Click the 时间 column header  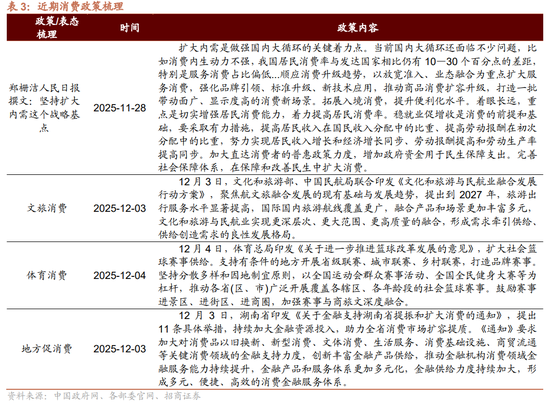129,28
